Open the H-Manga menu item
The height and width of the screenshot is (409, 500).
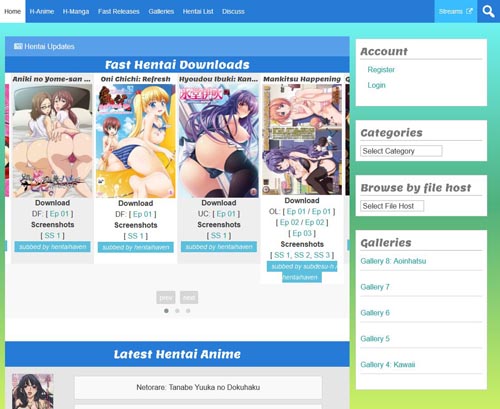click(76, 11)
